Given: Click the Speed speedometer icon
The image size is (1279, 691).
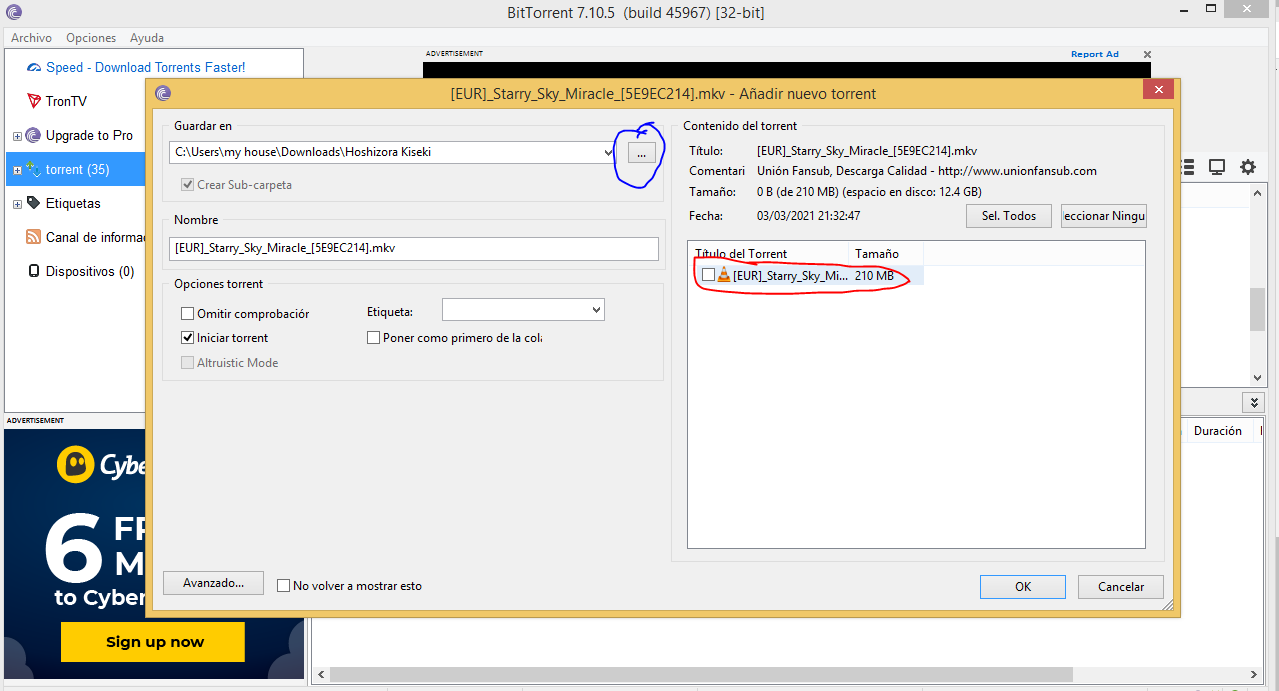Looking at the screenshot, I should coord(34,67).
